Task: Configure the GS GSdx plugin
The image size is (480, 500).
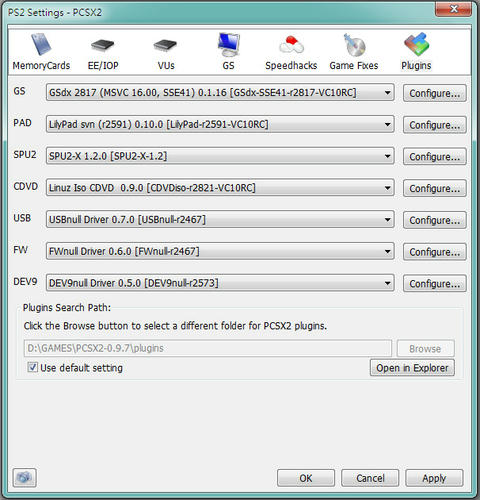Action: [435, 93]
